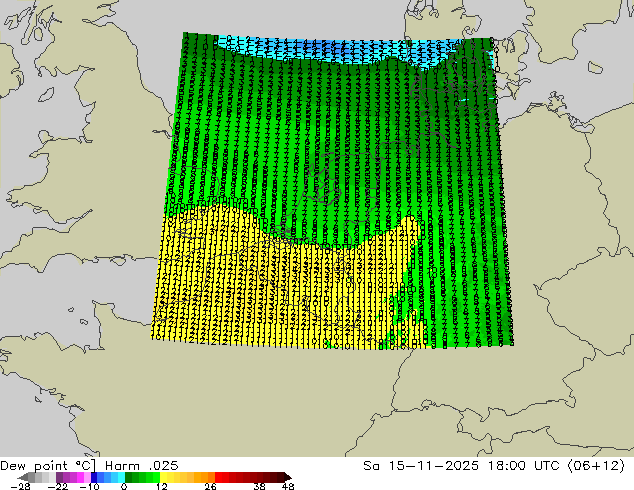Viewport: 634px width, 490px height.
Task: Click the dark maroon arrow end of legend
Action: tap(287, 477)
